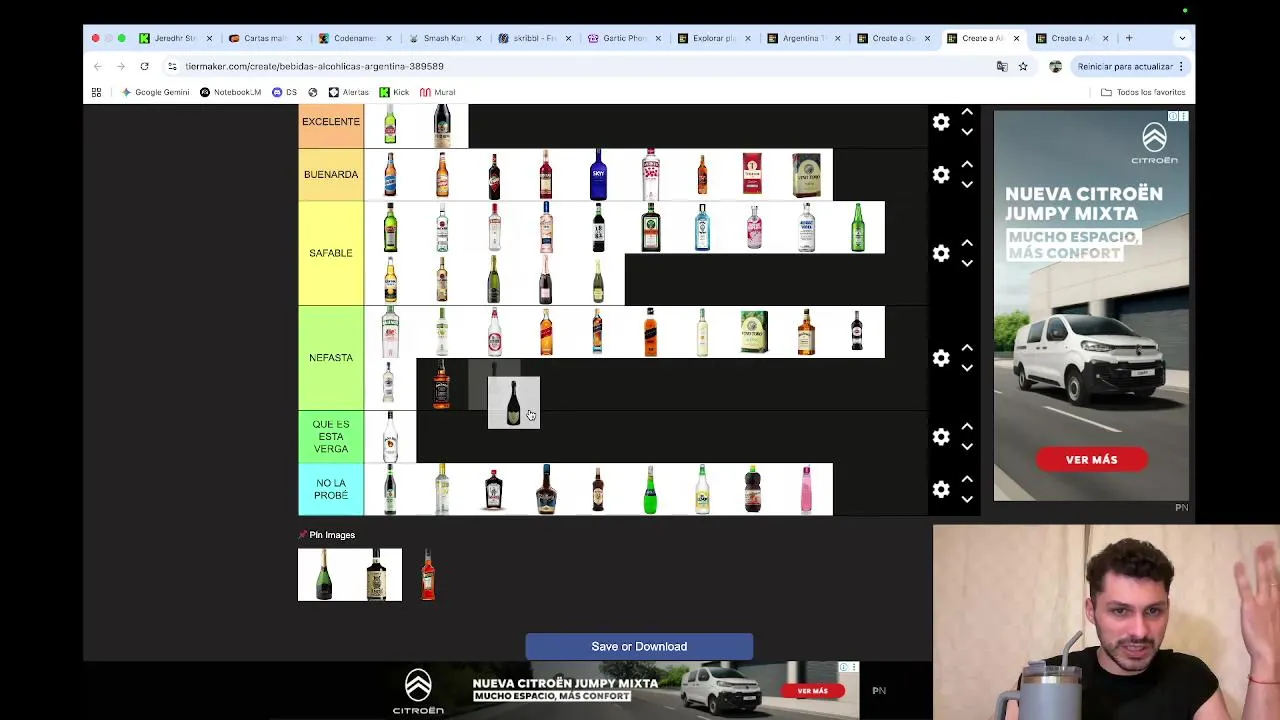
Task: Click VER MÁS in the bottom banner ad
Action: (x=812, y=690)
